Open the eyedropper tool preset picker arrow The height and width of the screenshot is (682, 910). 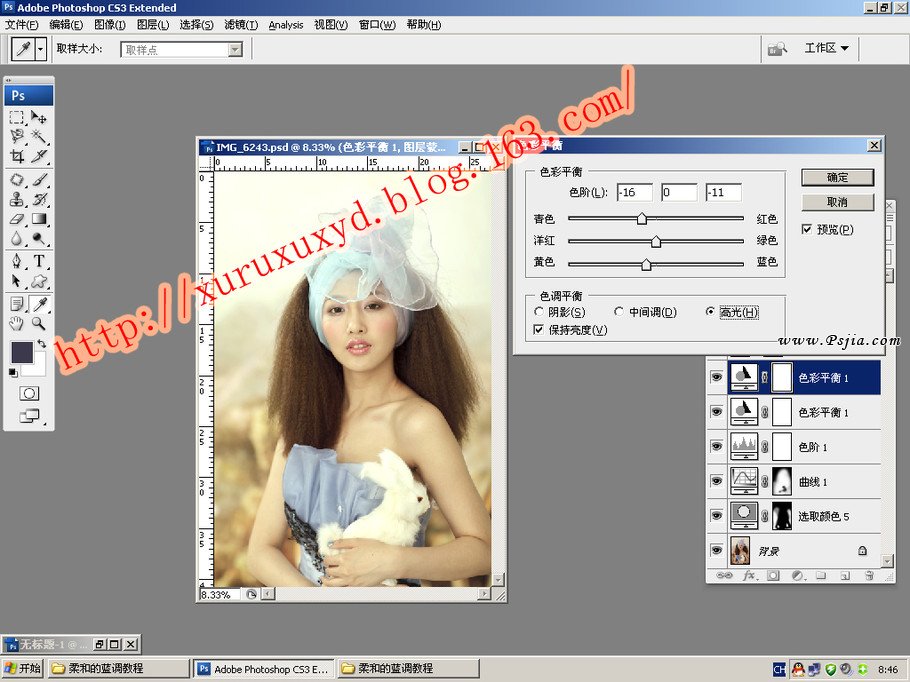click(41, 48)
